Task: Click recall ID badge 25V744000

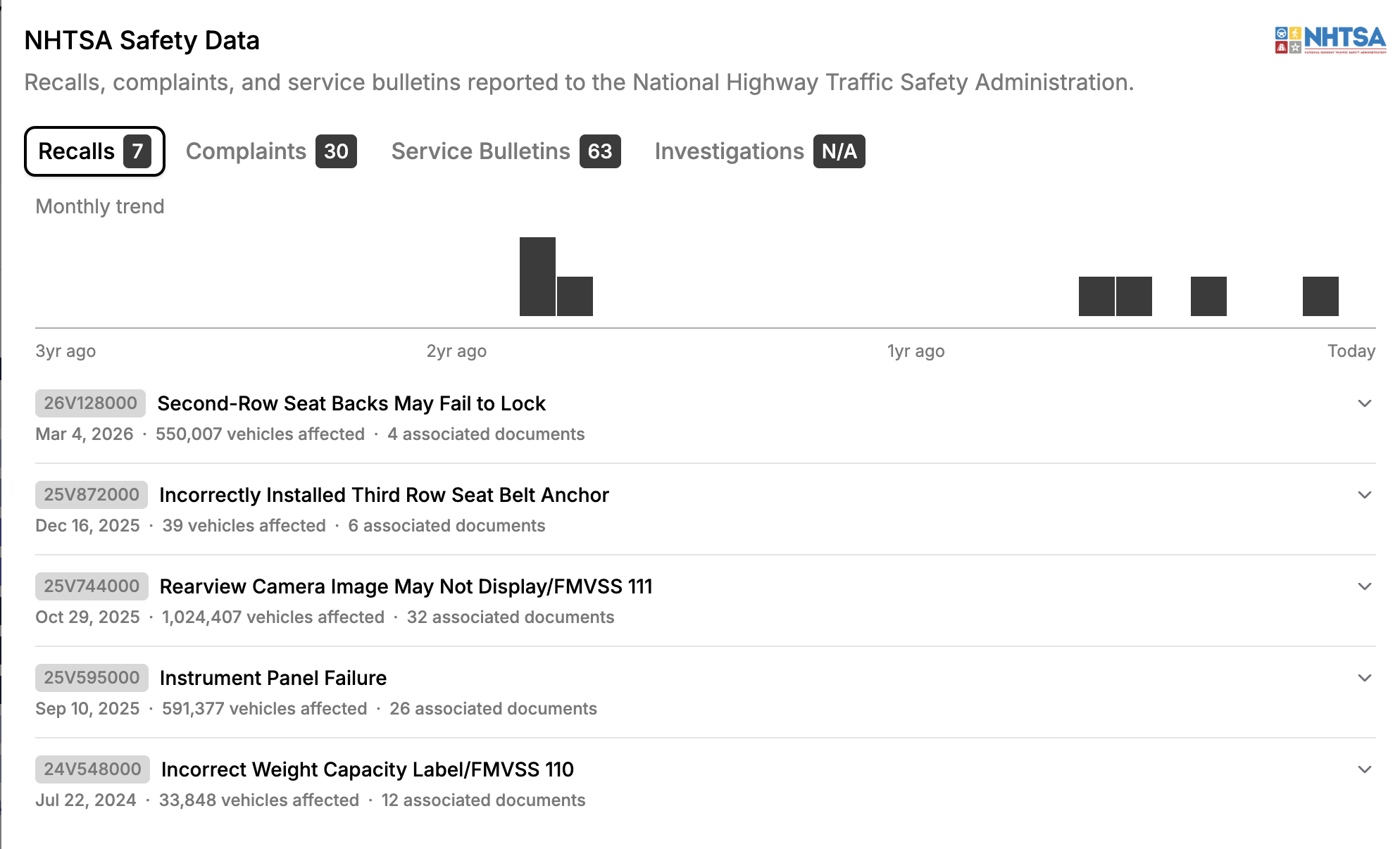Action: (x=92, y=586)
